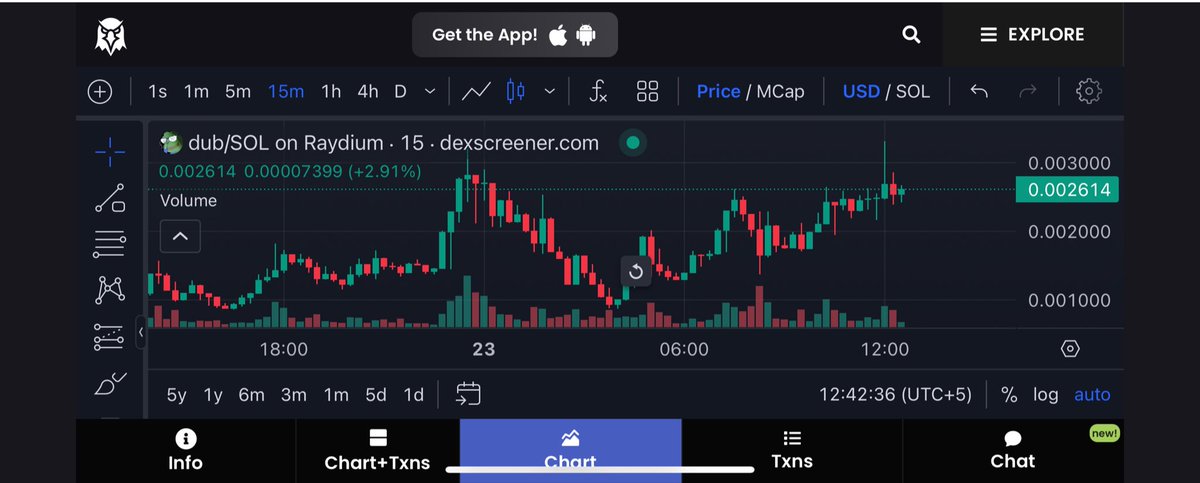The image size is (1200, 483).
Task: Select the 1m date range in bottom bar
Action: click(x=336, y=395)
